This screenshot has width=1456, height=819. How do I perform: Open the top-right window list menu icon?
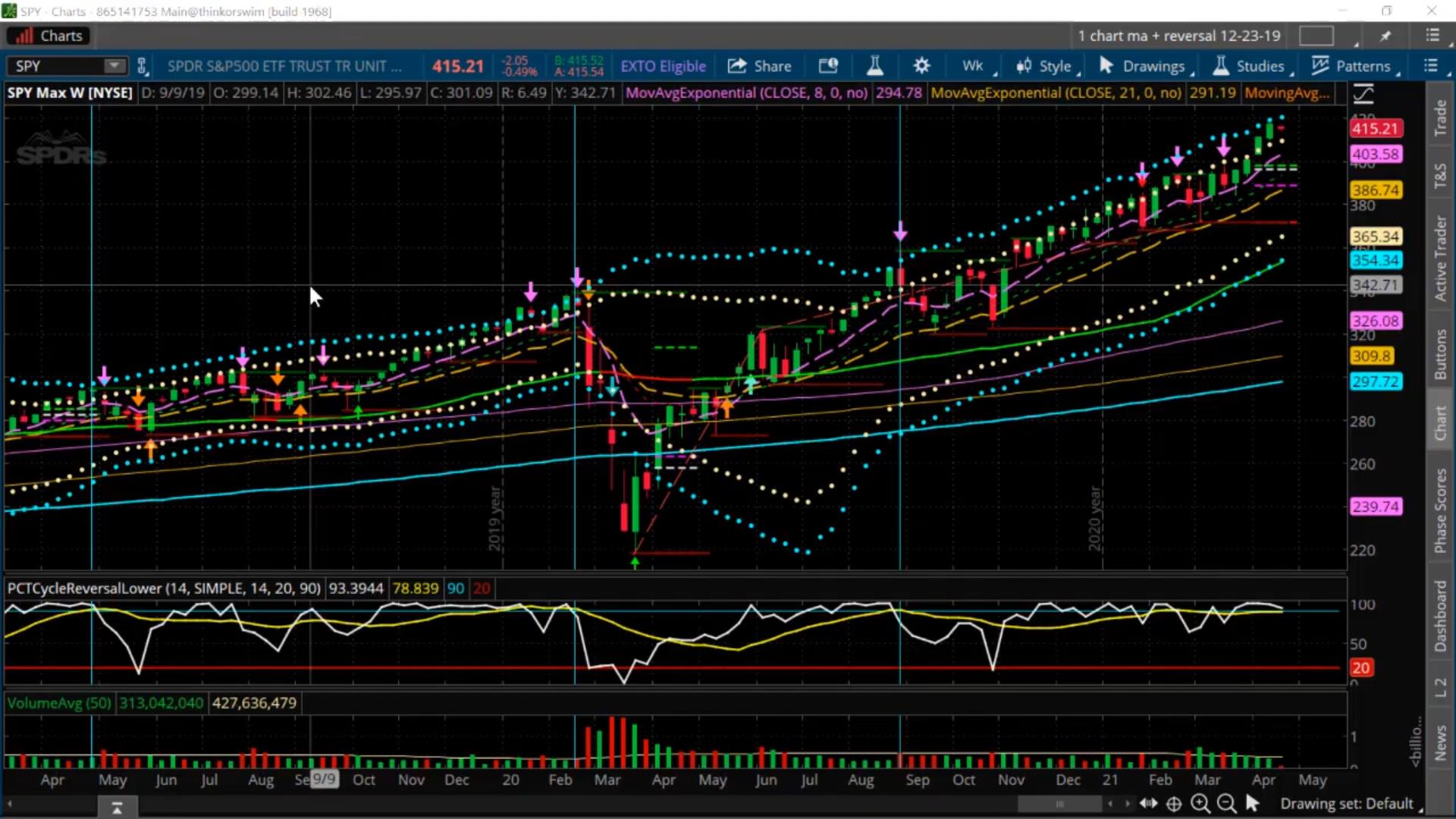pyautogui.click(x=1432, y=36)
